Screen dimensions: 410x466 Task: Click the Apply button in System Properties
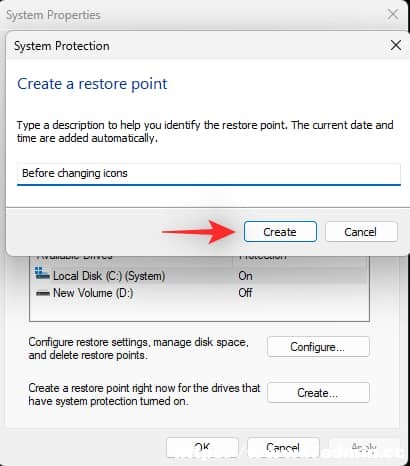click(364, 447)
